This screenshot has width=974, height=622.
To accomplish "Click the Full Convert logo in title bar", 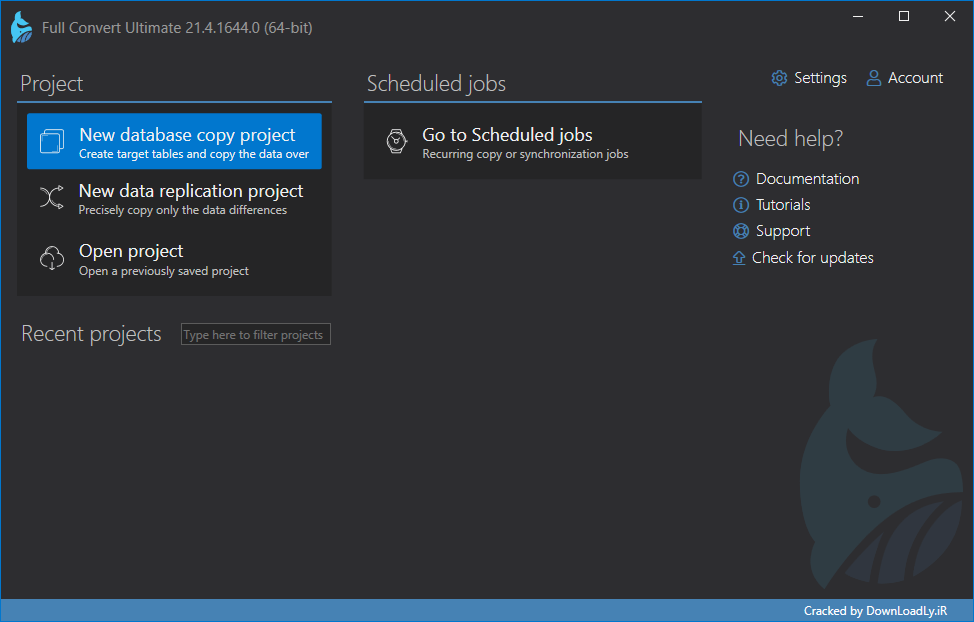I will pos(22,28).
